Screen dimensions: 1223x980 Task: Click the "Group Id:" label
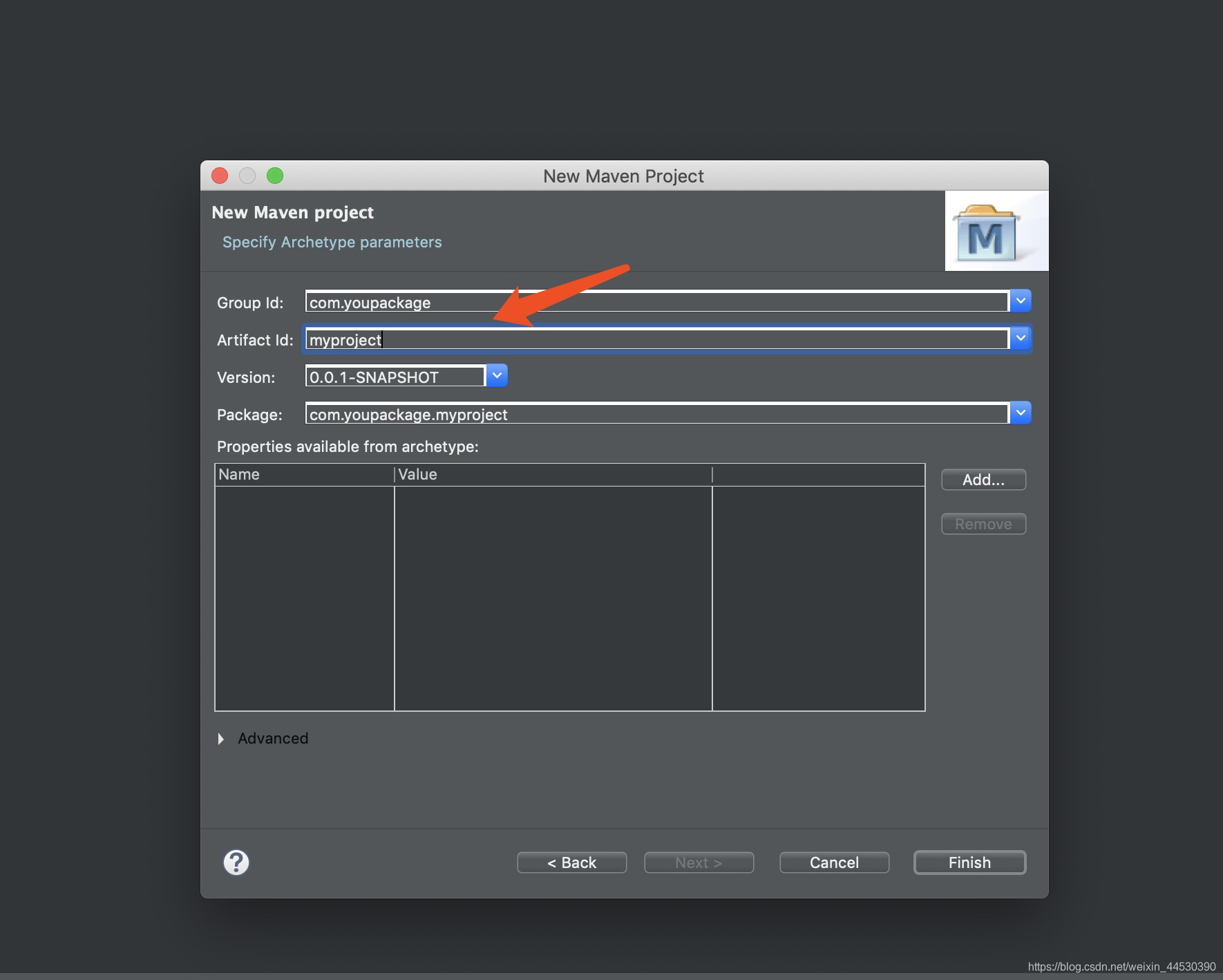(x=250, y=303)
